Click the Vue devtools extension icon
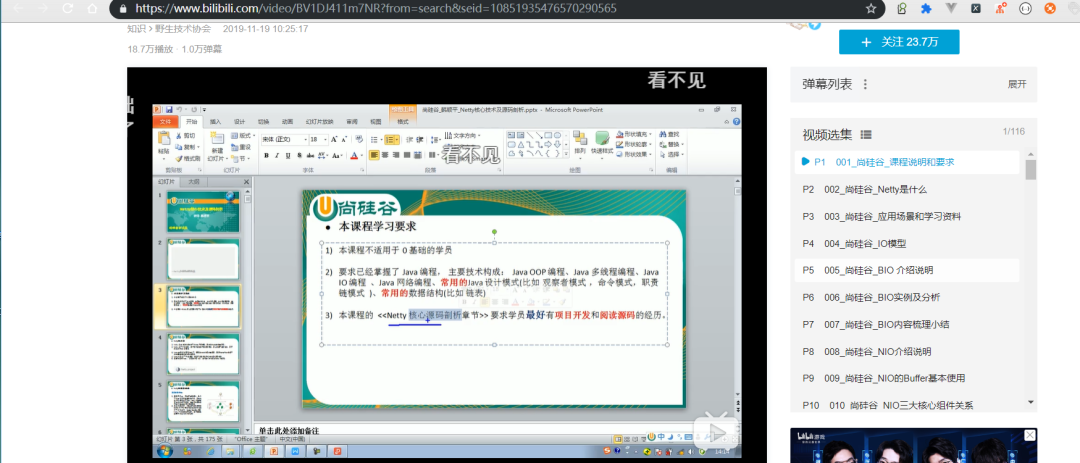Image resolution: width=1080 pixels, height=463 pixels. (x=951, y=8)
